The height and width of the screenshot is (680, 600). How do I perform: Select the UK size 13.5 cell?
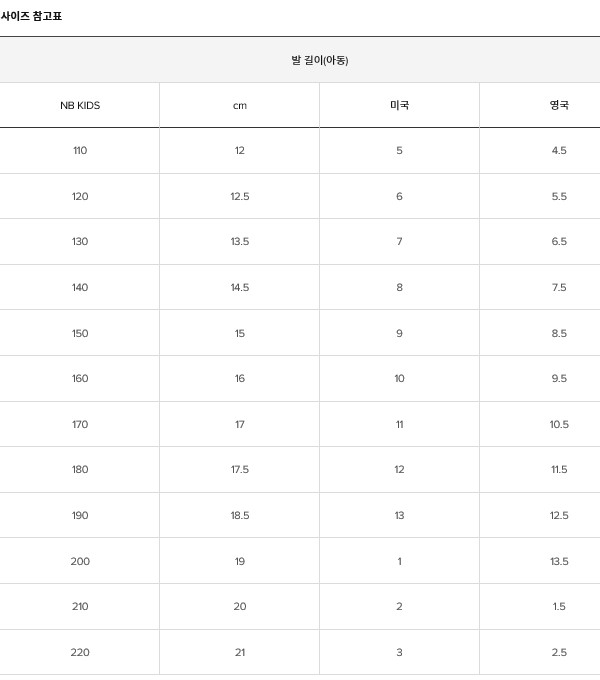[540, 561]
